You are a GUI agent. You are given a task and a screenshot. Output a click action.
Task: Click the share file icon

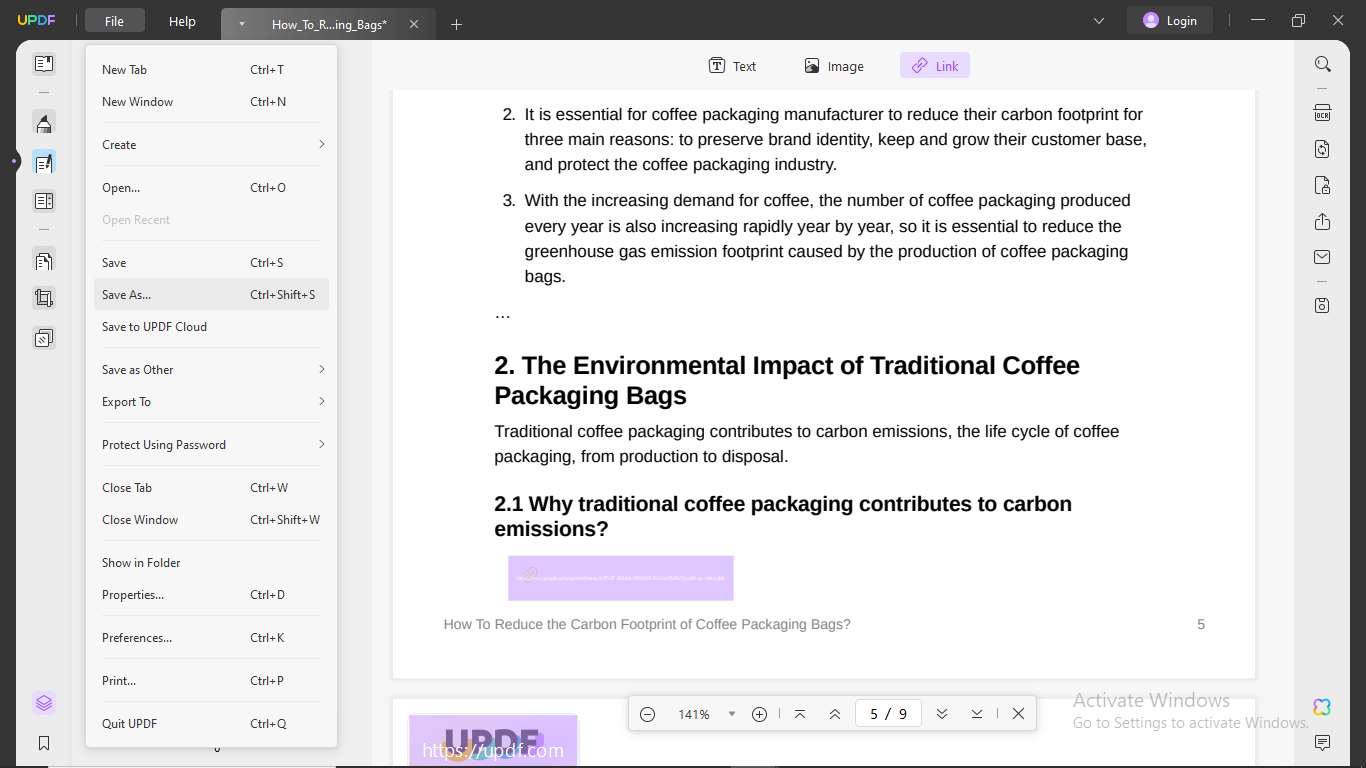tap(1322, 221)
